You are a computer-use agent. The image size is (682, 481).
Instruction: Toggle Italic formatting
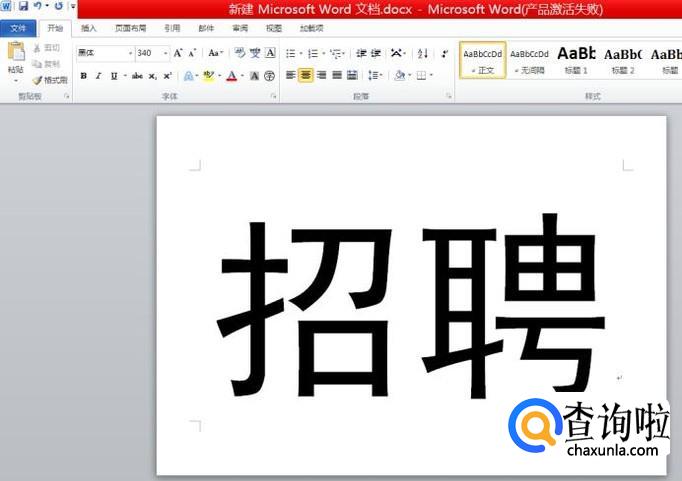click(x=98, y=76)
